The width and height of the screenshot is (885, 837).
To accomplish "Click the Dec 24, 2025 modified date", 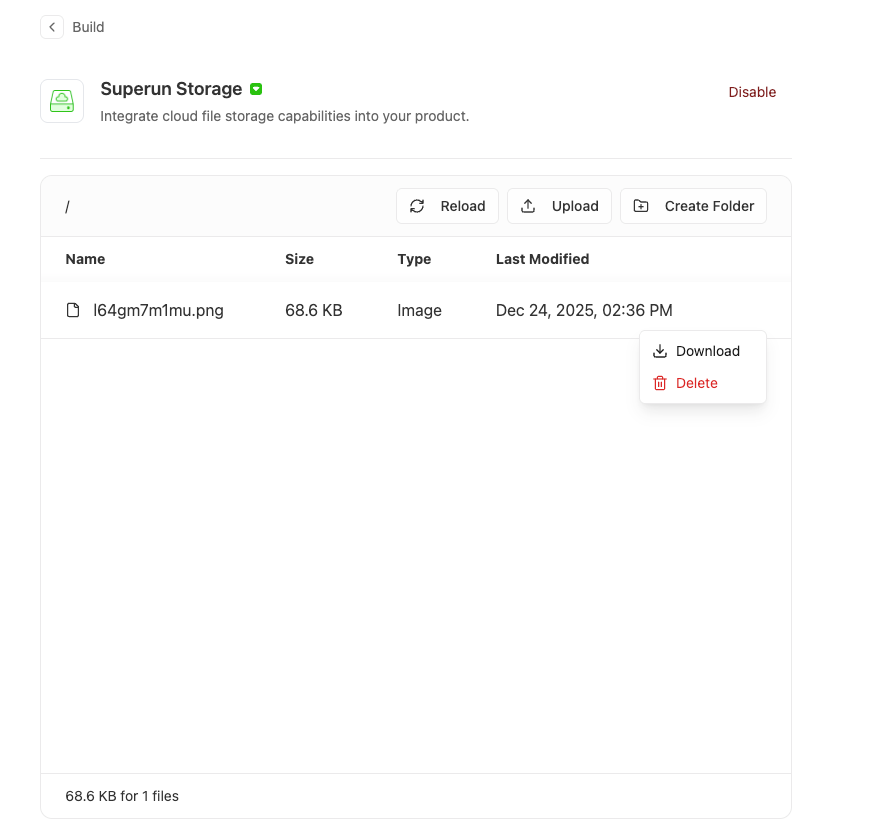I will (x=584, y=311).
